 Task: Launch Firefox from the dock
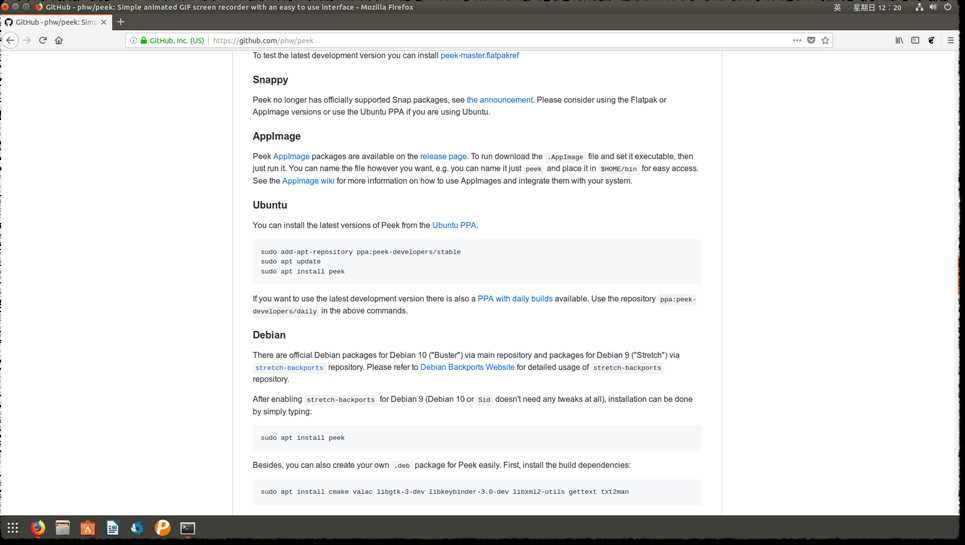38,528
